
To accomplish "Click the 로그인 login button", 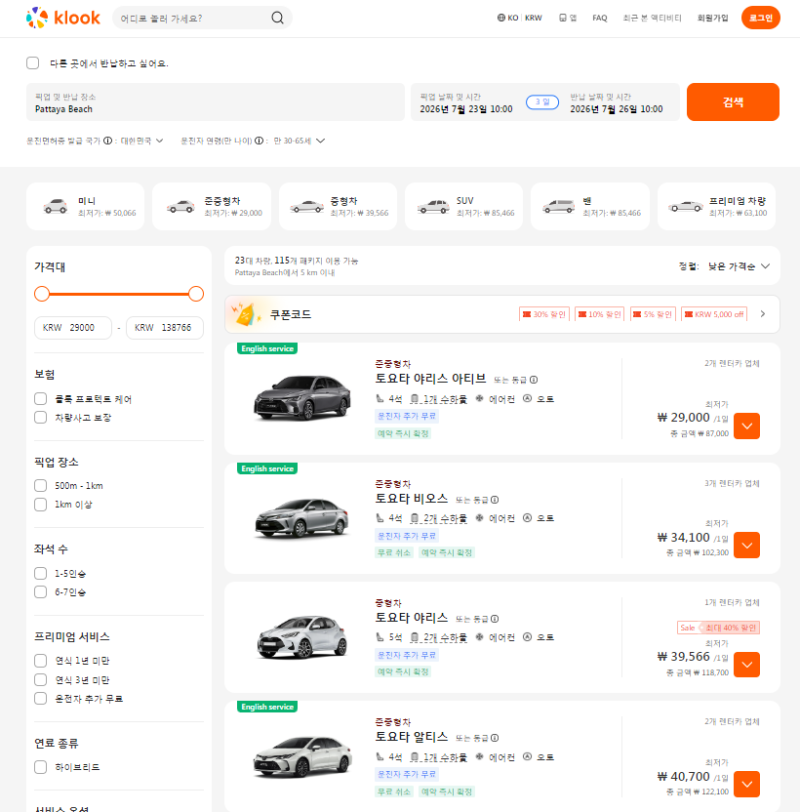I will (761, 18).
